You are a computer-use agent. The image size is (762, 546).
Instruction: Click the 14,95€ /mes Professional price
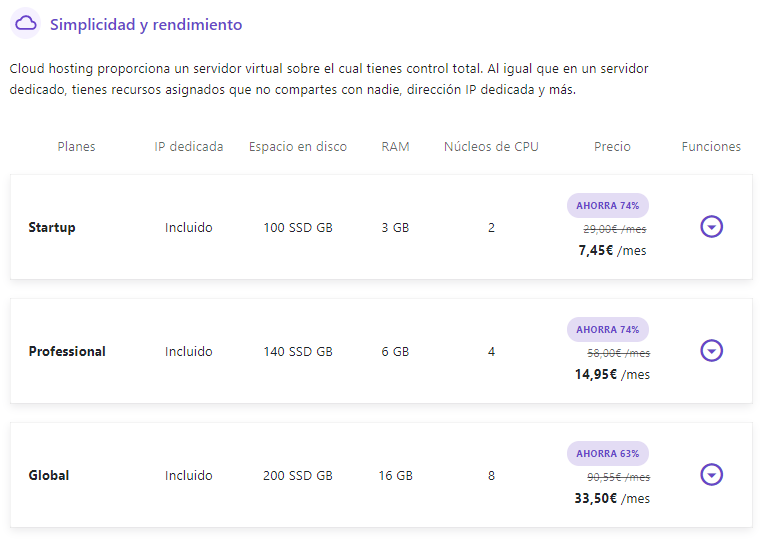pos(612,375)
